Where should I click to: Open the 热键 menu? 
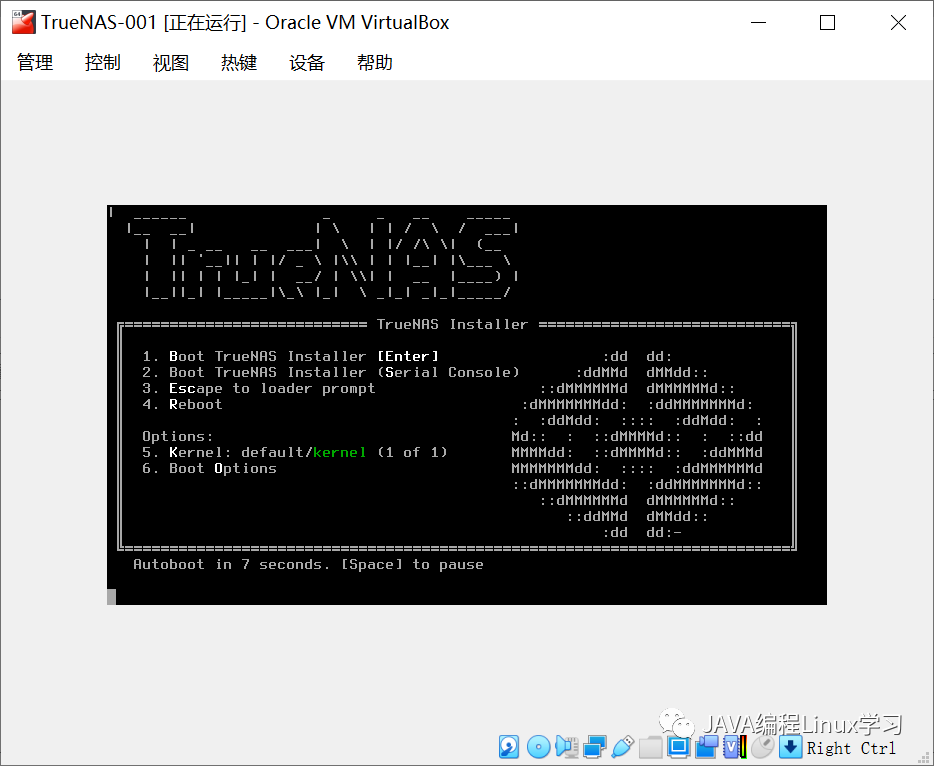(239, 63)
